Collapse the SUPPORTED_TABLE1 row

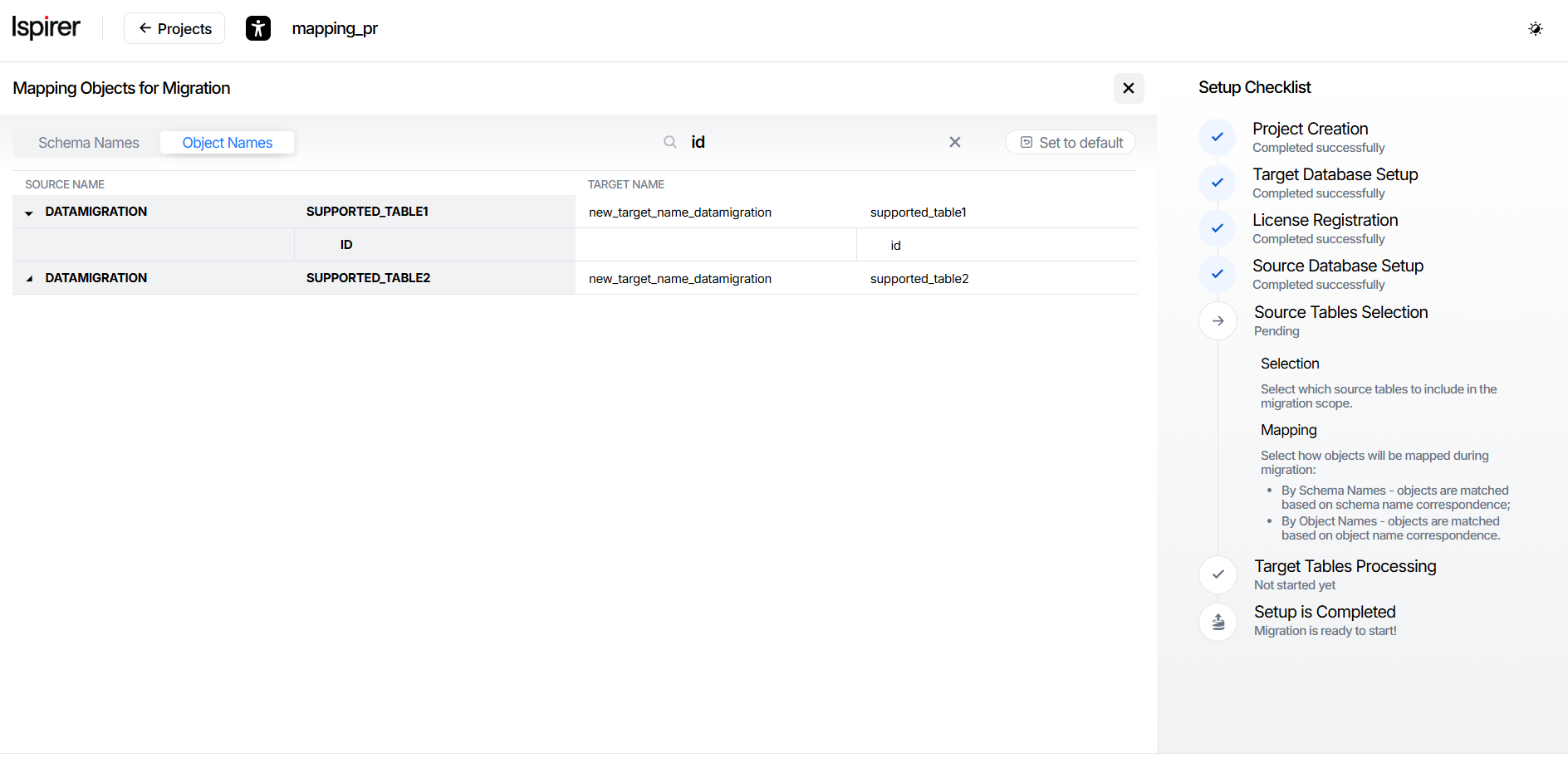[29, 212]
